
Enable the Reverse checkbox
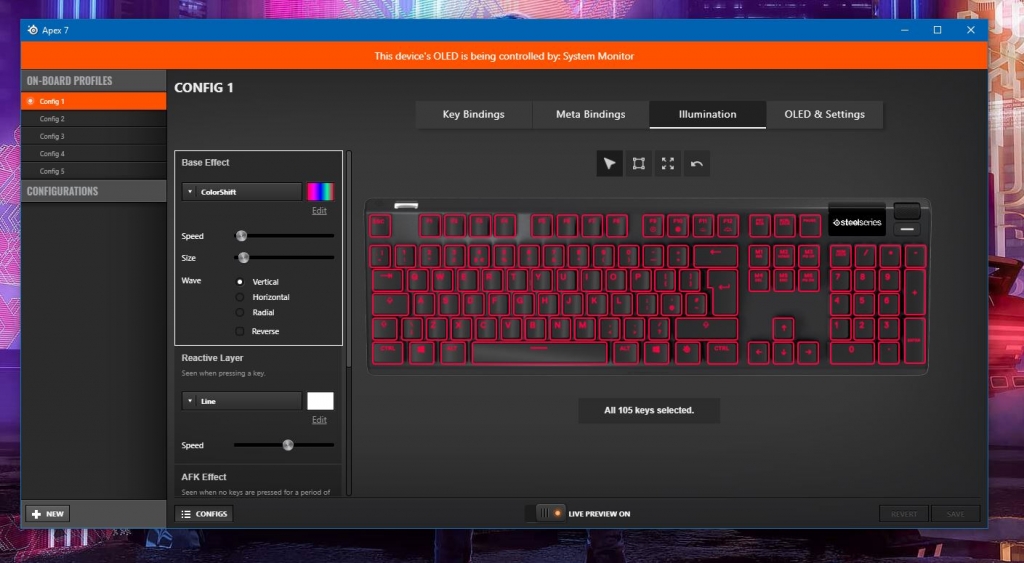[x=240, y=331]
